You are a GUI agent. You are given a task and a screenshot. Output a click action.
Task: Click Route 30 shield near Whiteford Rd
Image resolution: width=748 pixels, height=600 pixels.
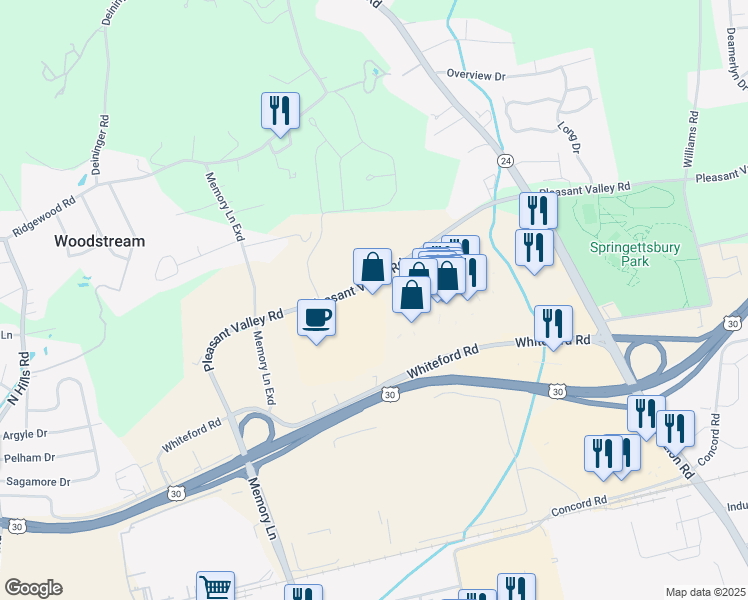coord(390,394)
